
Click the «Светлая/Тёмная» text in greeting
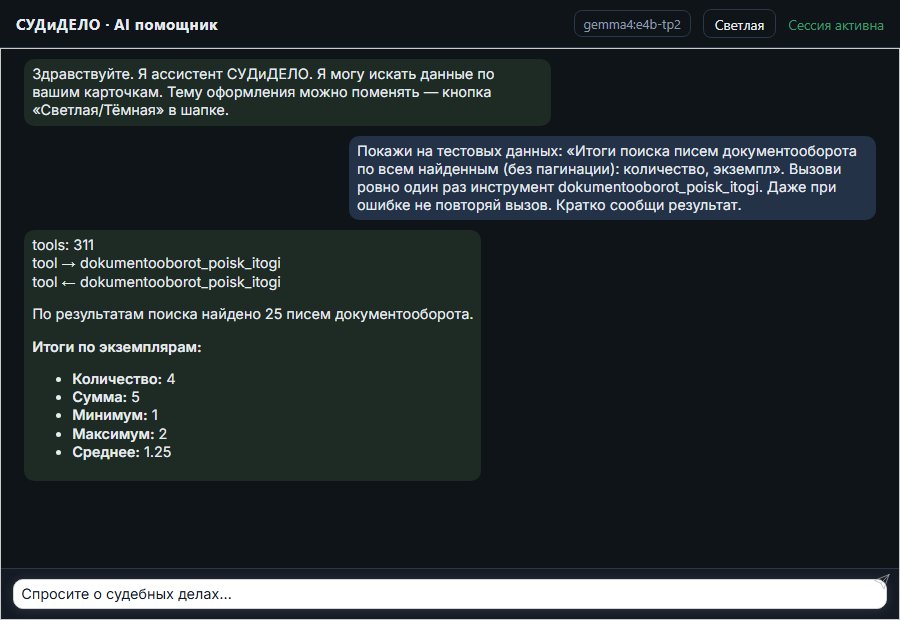pyautogui.click(x=98, y=110)
